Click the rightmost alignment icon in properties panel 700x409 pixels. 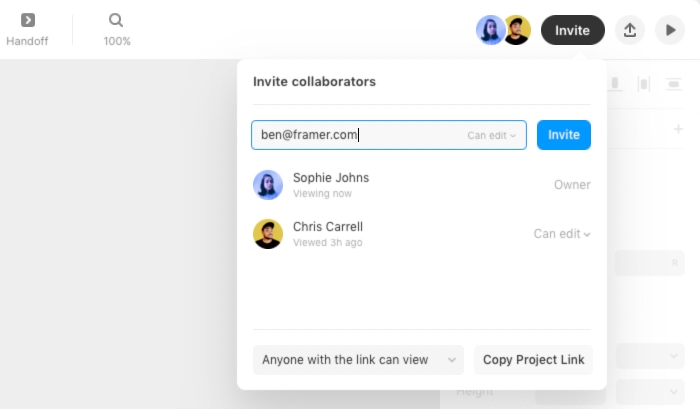[x=672, y=84]
